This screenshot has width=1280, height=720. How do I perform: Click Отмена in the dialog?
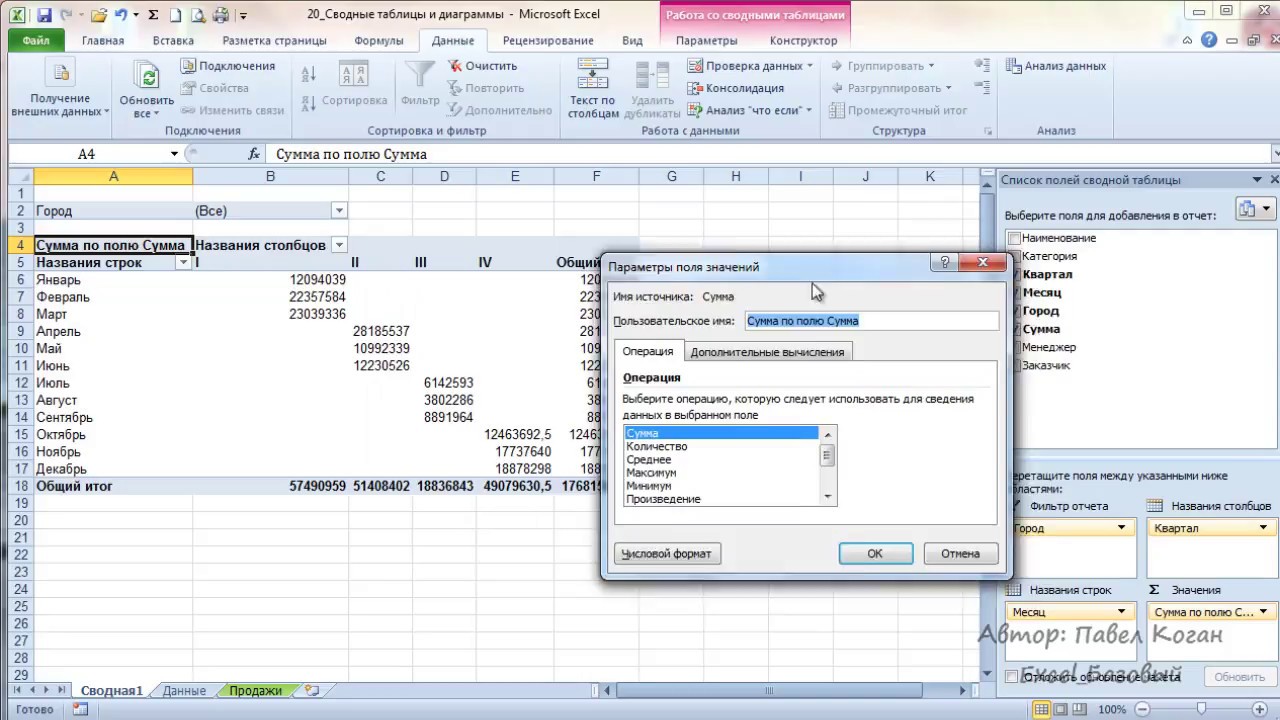point(960,553)
